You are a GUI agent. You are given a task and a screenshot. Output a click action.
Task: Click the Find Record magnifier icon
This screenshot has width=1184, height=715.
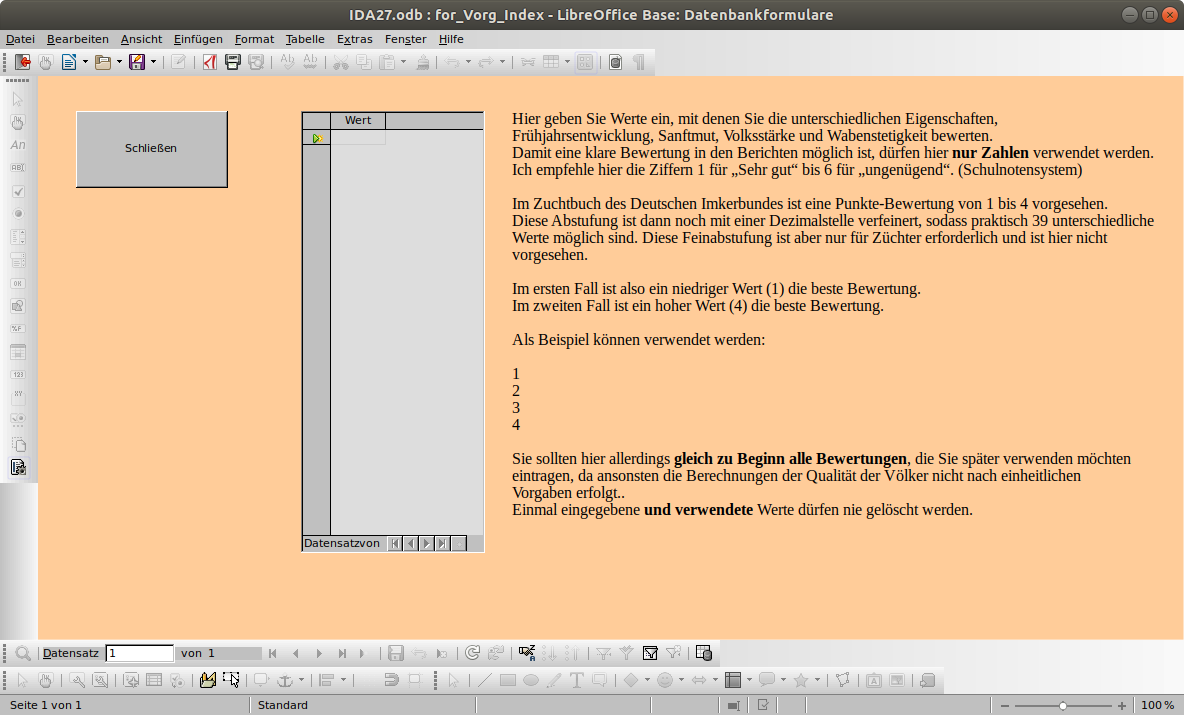click(x=23, y=653)
